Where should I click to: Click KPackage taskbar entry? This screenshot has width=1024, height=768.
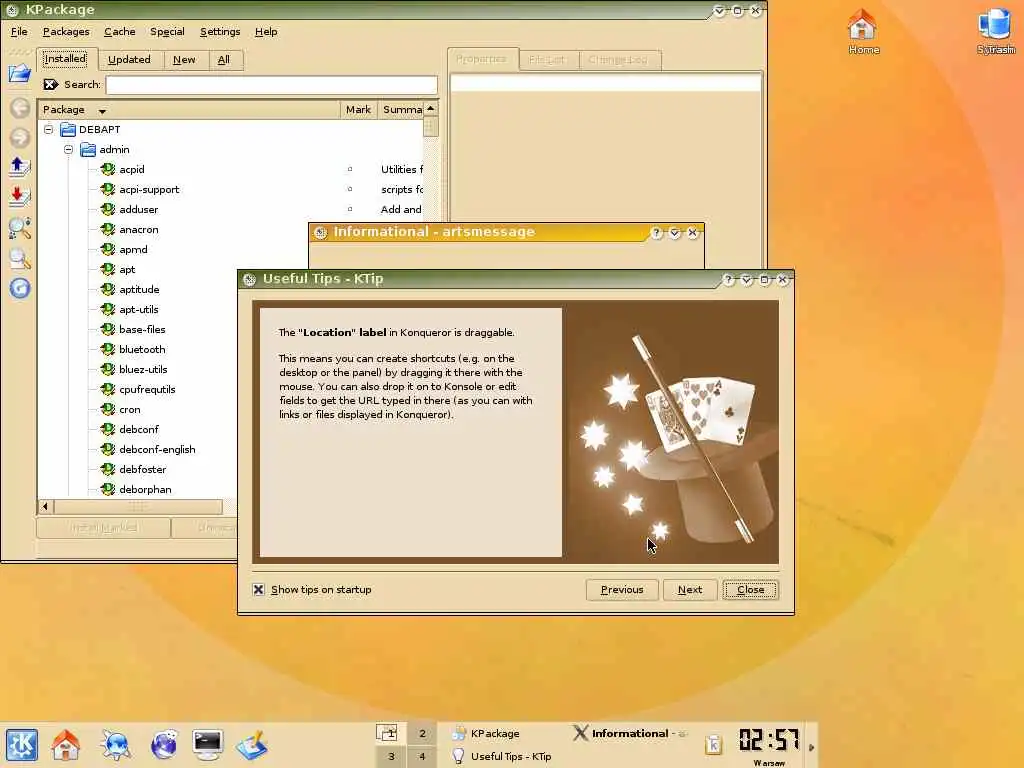click(503, 733)
